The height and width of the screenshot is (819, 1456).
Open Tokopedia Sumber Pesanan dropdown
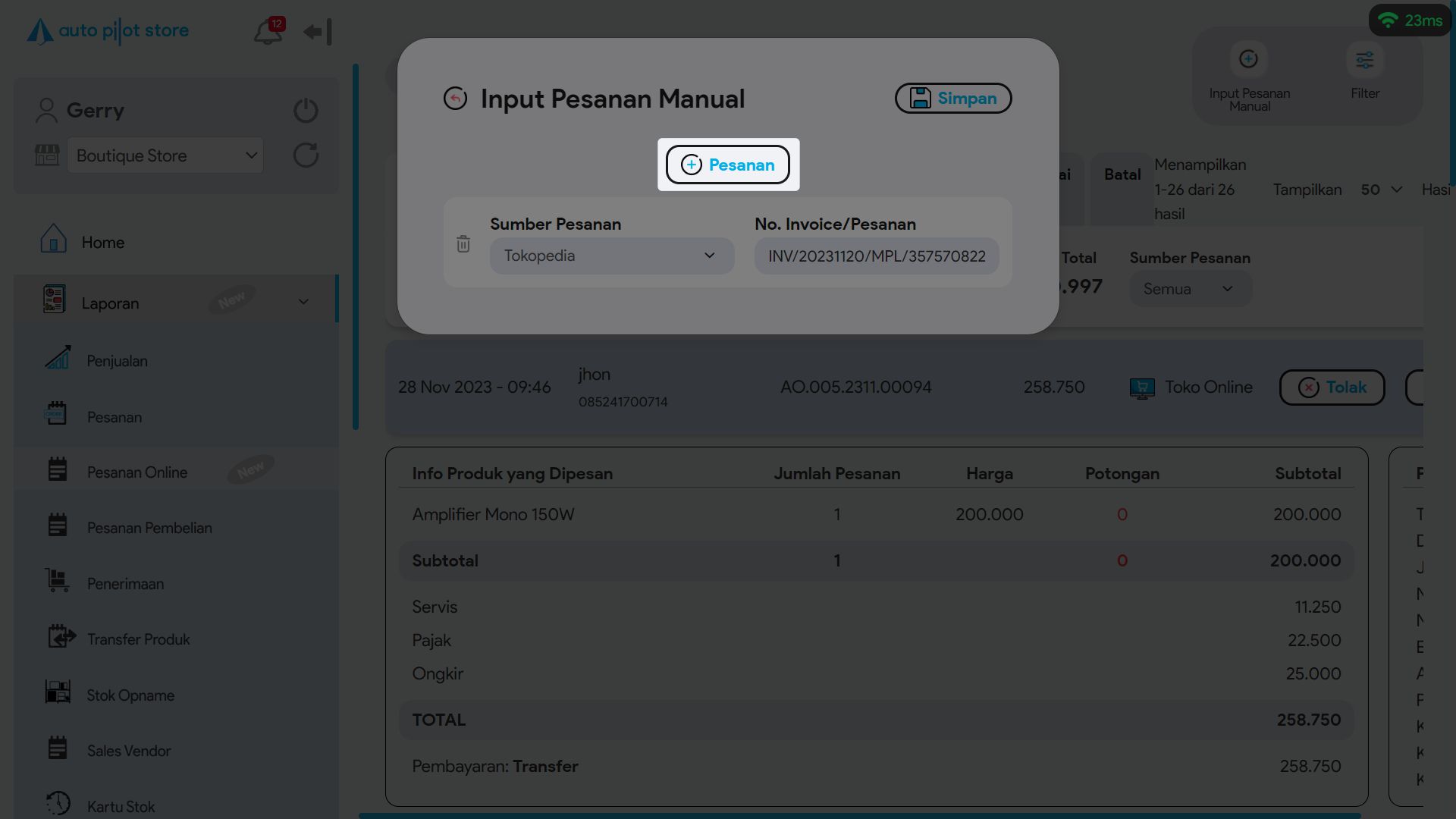[x=611, y=256]
